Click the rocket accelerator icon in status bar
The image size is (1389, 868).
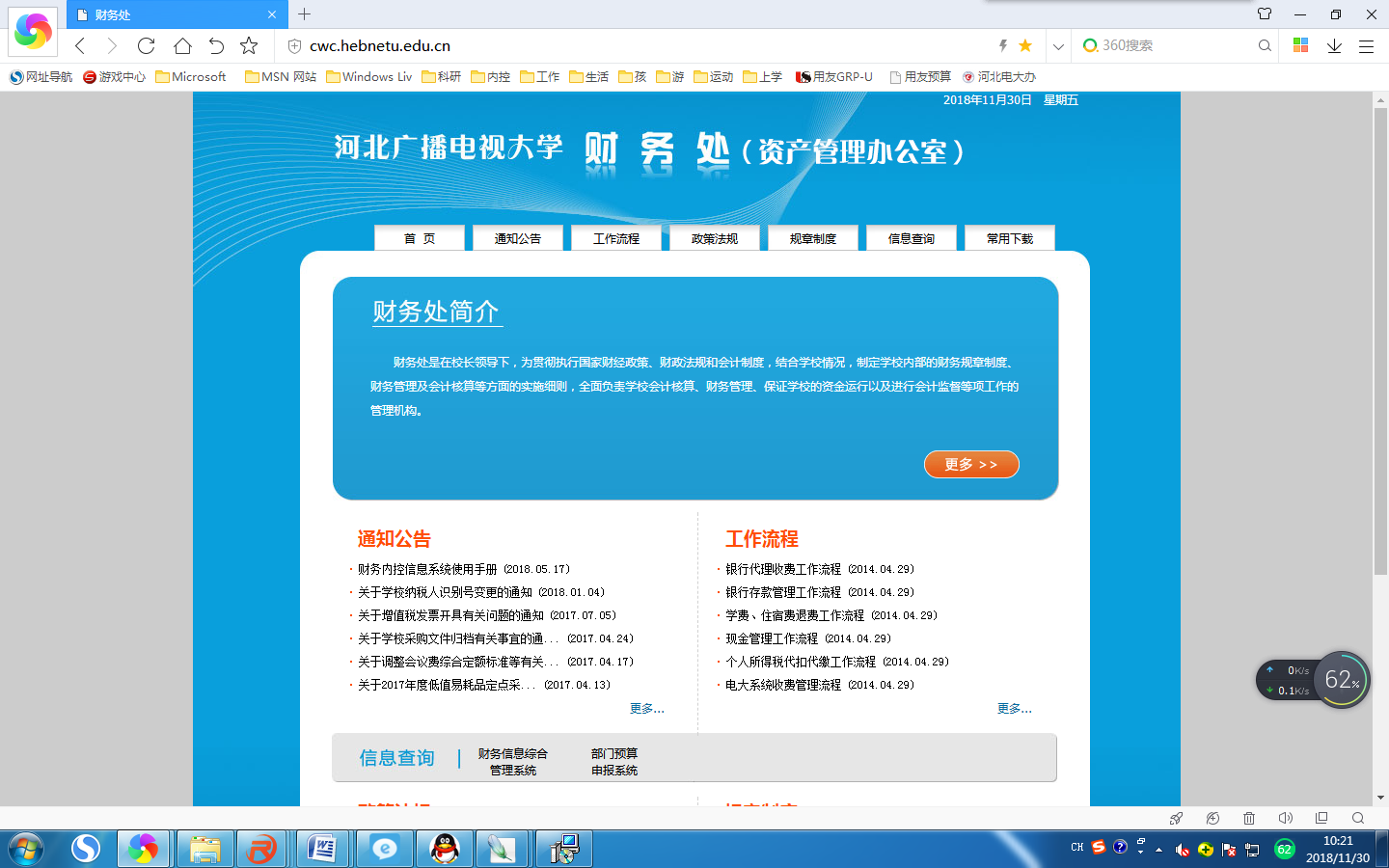(x=1176, y=818)
